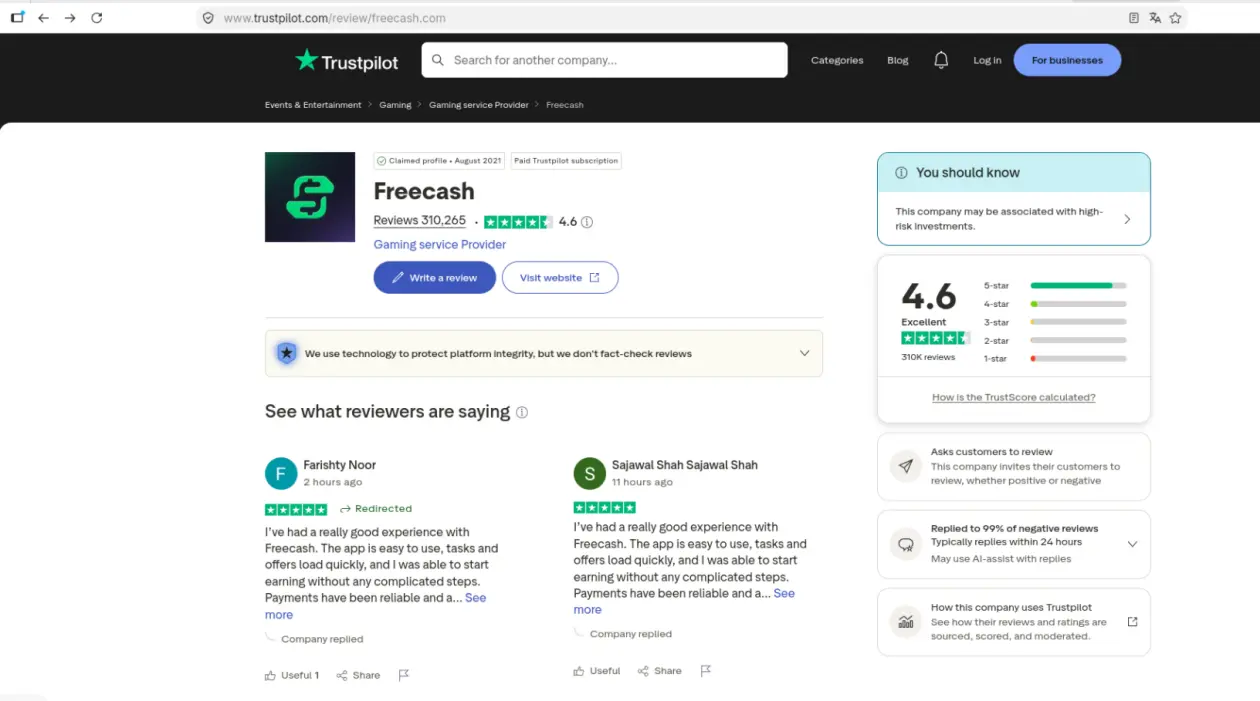
Task: Click Sajawal Shah's avatar
Action: (590, 473)
